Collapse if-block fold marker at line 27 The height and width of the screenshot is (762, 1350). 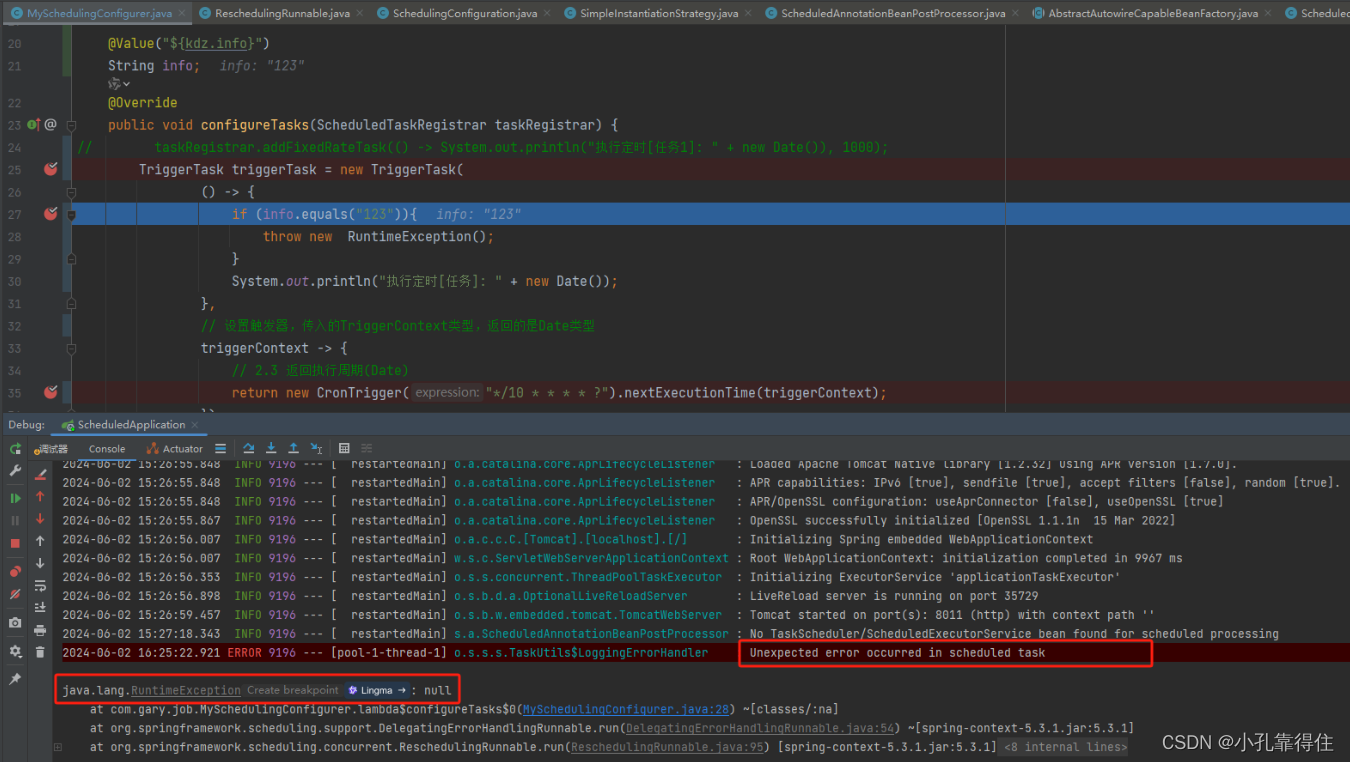pos(71,214)
